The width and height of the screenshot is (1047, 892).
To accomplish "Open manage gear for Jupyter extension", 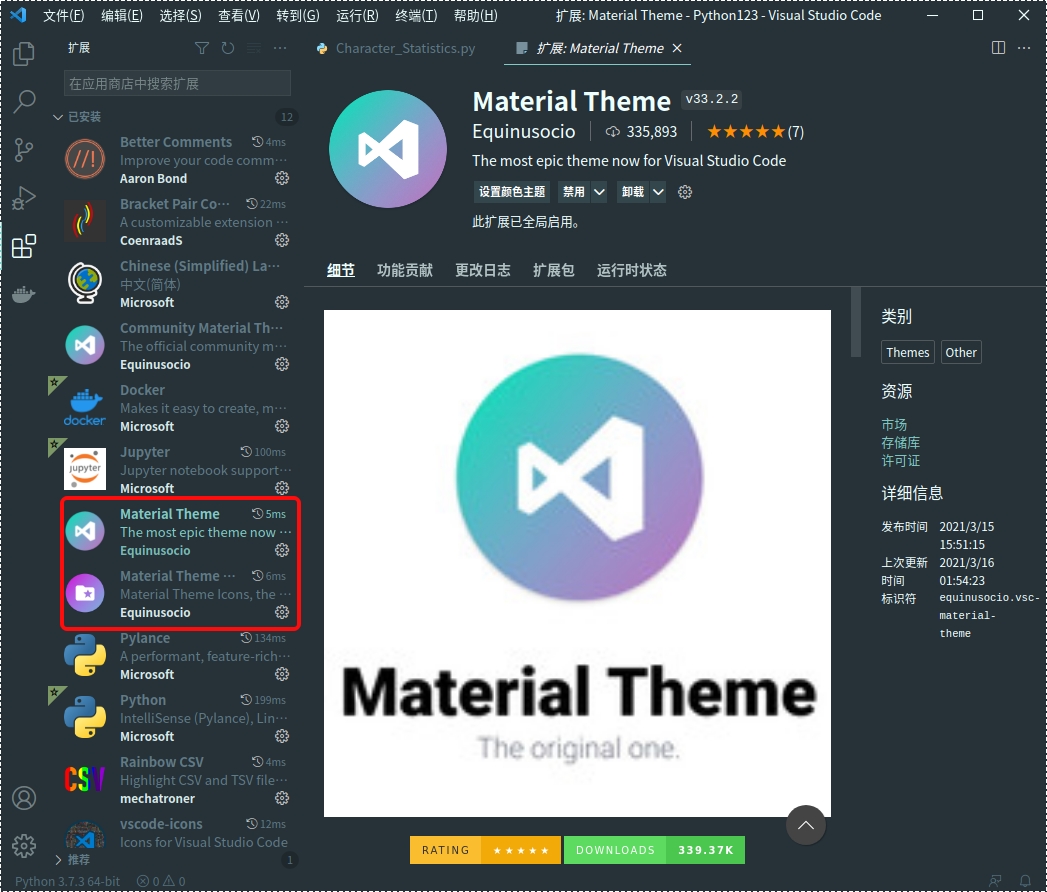I will [x=282, y=488].
